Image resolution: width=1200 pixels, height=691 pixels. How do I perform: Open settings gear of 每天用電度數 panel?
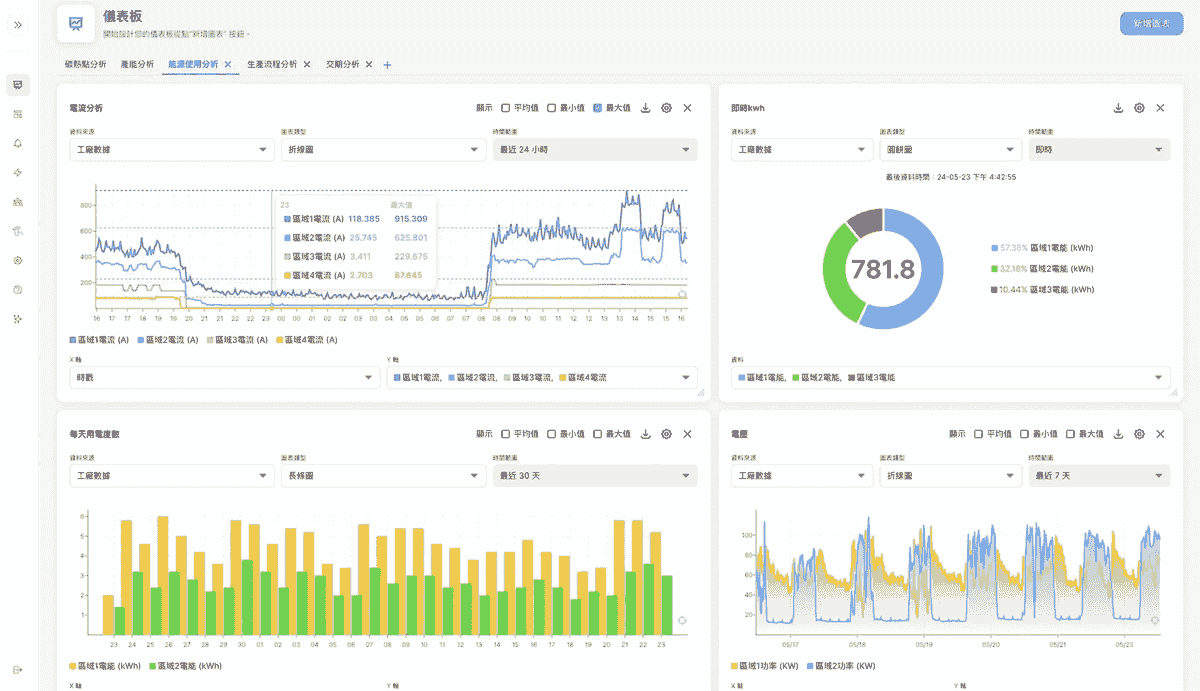(667, 434)
